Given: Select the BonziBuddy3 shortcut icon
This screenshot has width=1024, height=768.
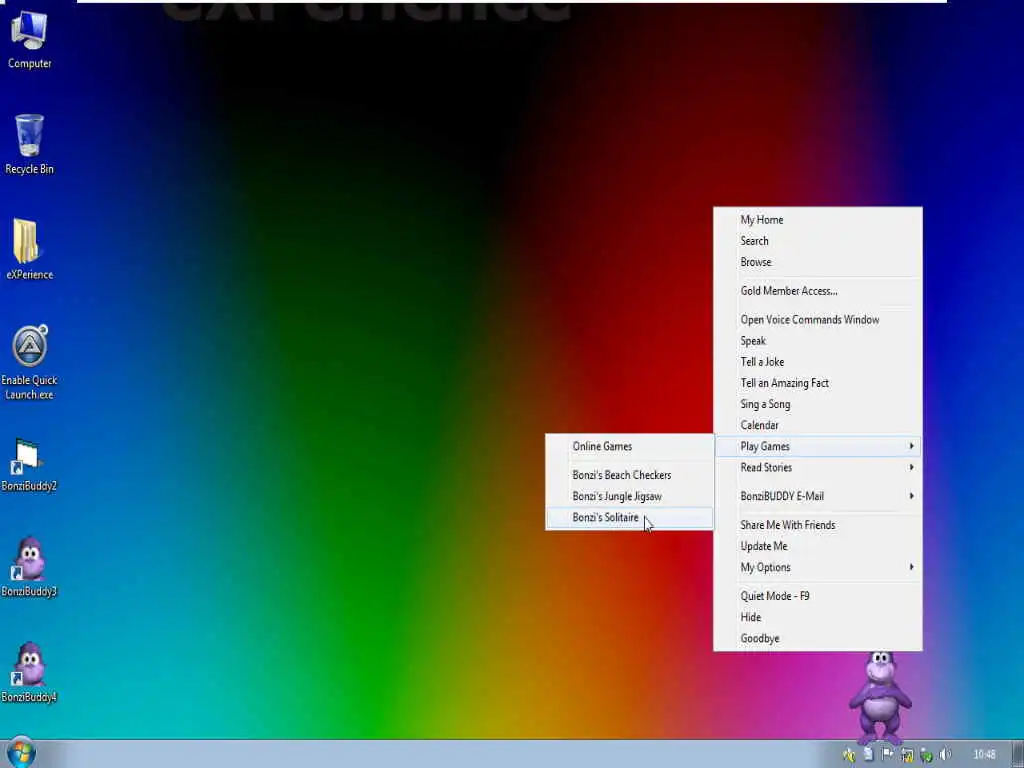Looking at the screenshot, I should [x=29, y=567].
